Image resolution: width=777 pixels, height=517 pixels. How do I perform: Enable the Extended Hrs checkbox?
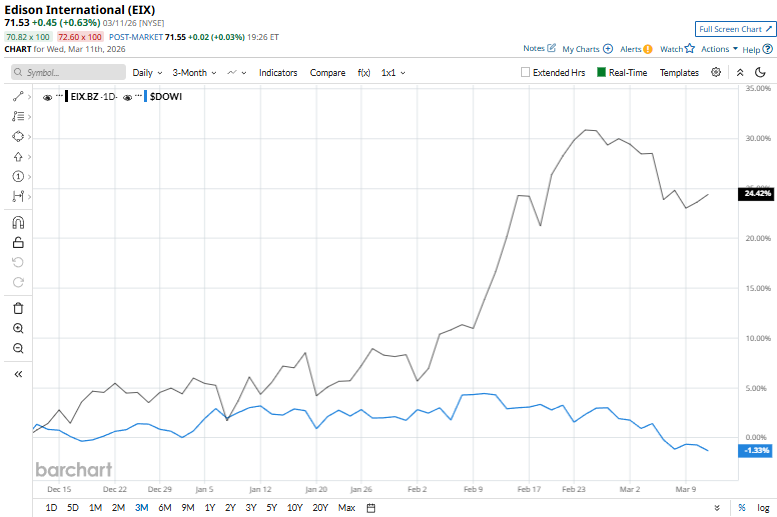click(x=525, y=72)
